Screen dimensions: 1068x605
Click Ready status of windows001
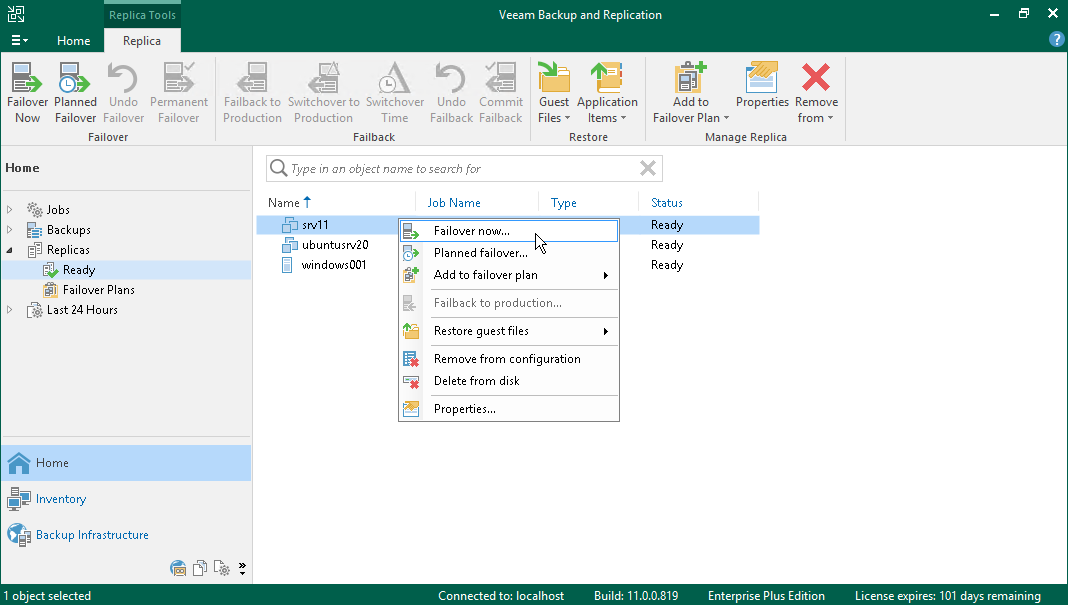(x=667, y=265)
